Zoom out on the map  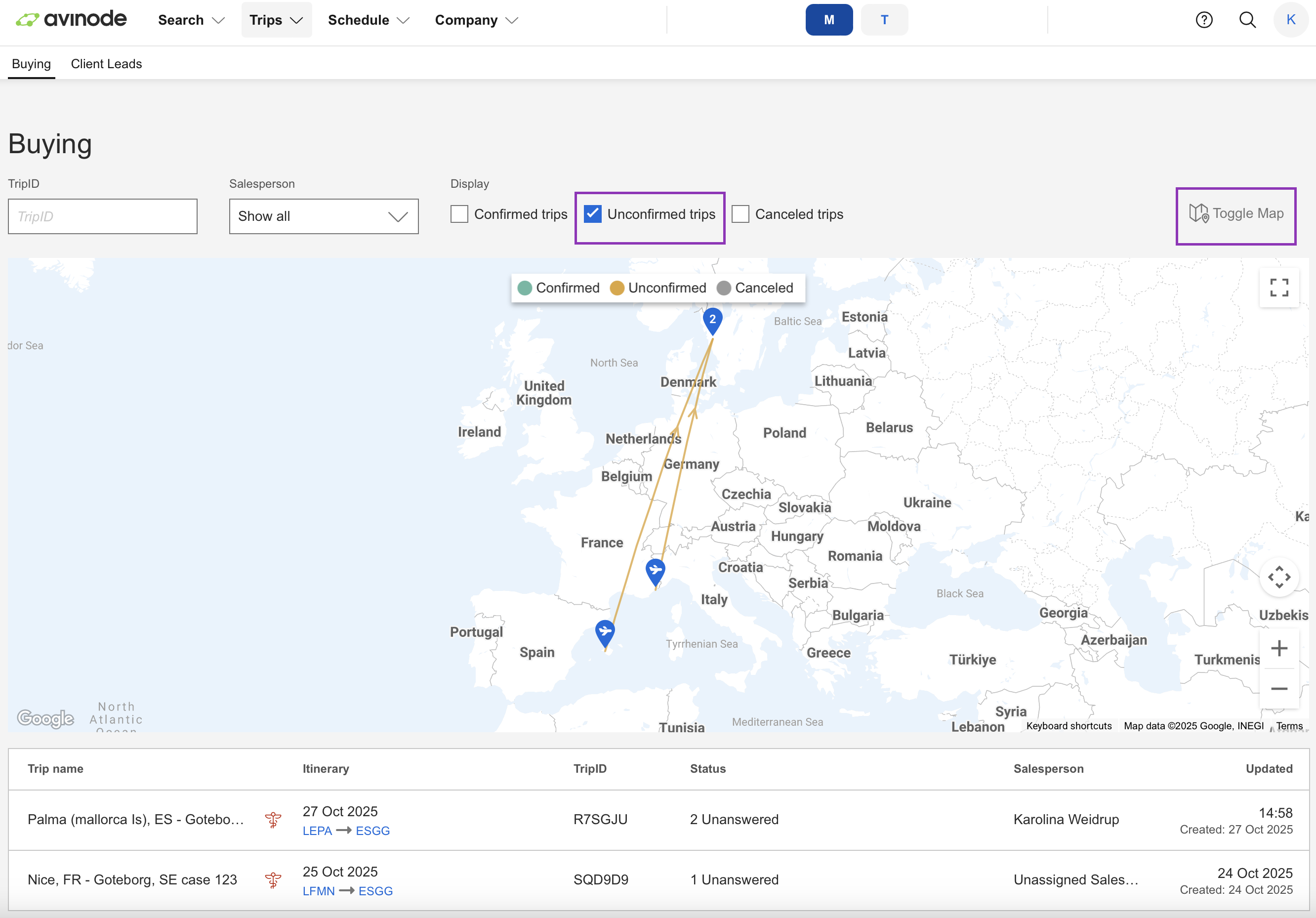click(1279, 689)
